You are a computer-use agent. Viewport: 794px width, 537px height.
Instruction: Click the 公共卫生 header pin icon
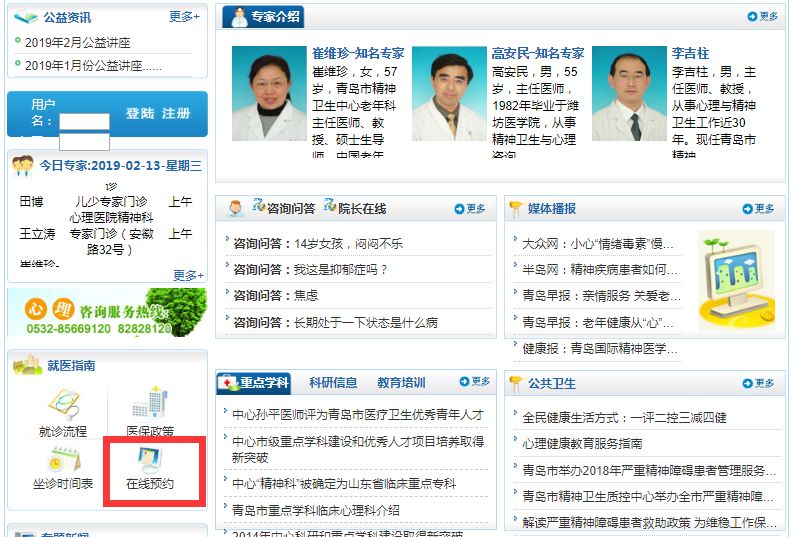tap(515, 383)
